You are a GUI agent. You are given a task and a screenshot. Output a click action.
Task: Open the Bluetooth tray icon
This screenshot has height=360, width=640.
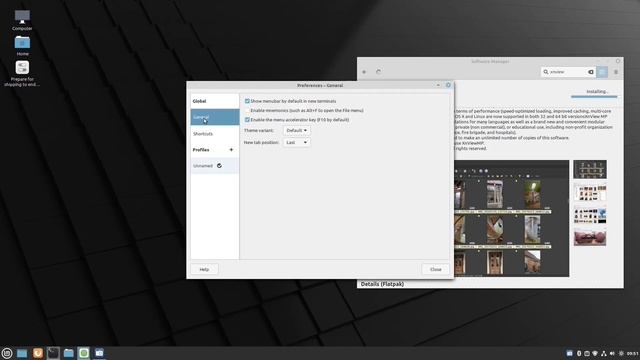(x=579, y=353)
